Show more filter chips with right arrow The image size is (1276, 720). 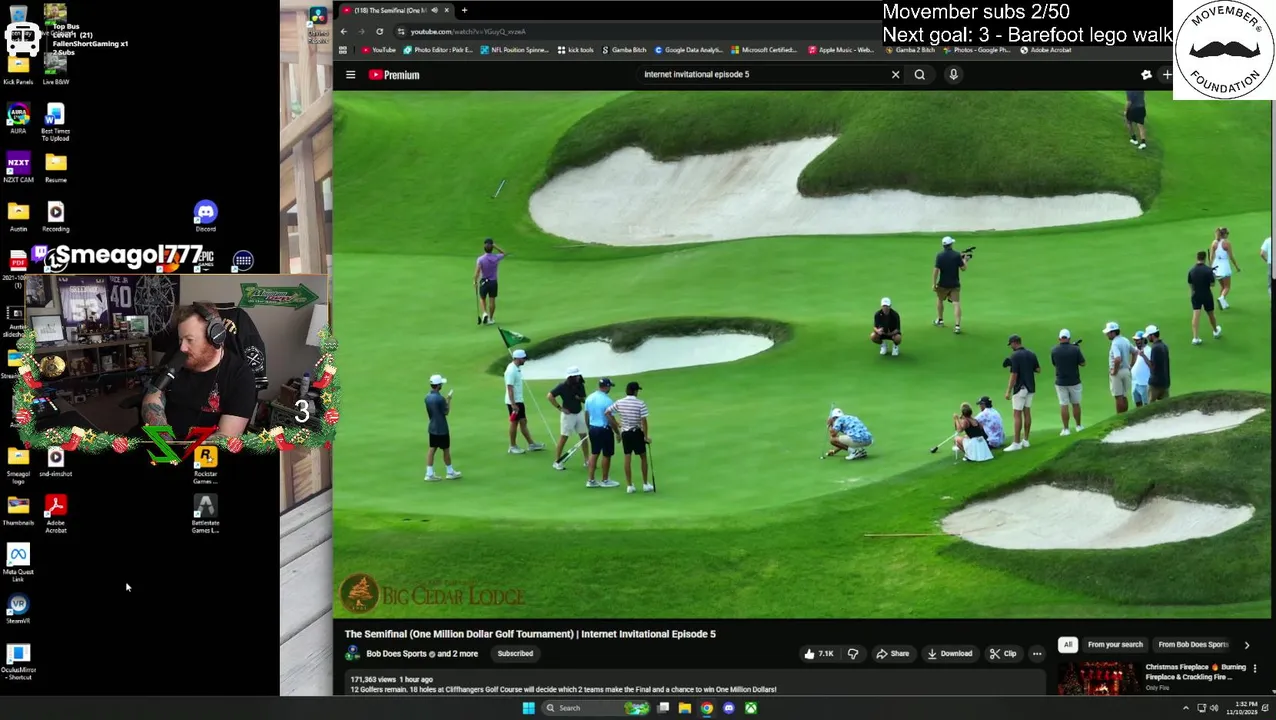tap(1246, 645)
